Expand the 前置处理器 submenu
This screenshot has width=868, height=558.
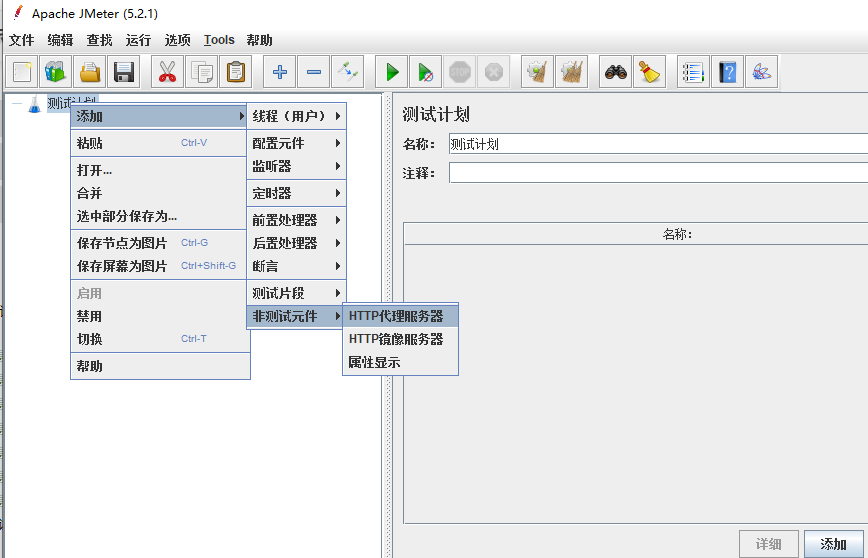click(296, 220)
